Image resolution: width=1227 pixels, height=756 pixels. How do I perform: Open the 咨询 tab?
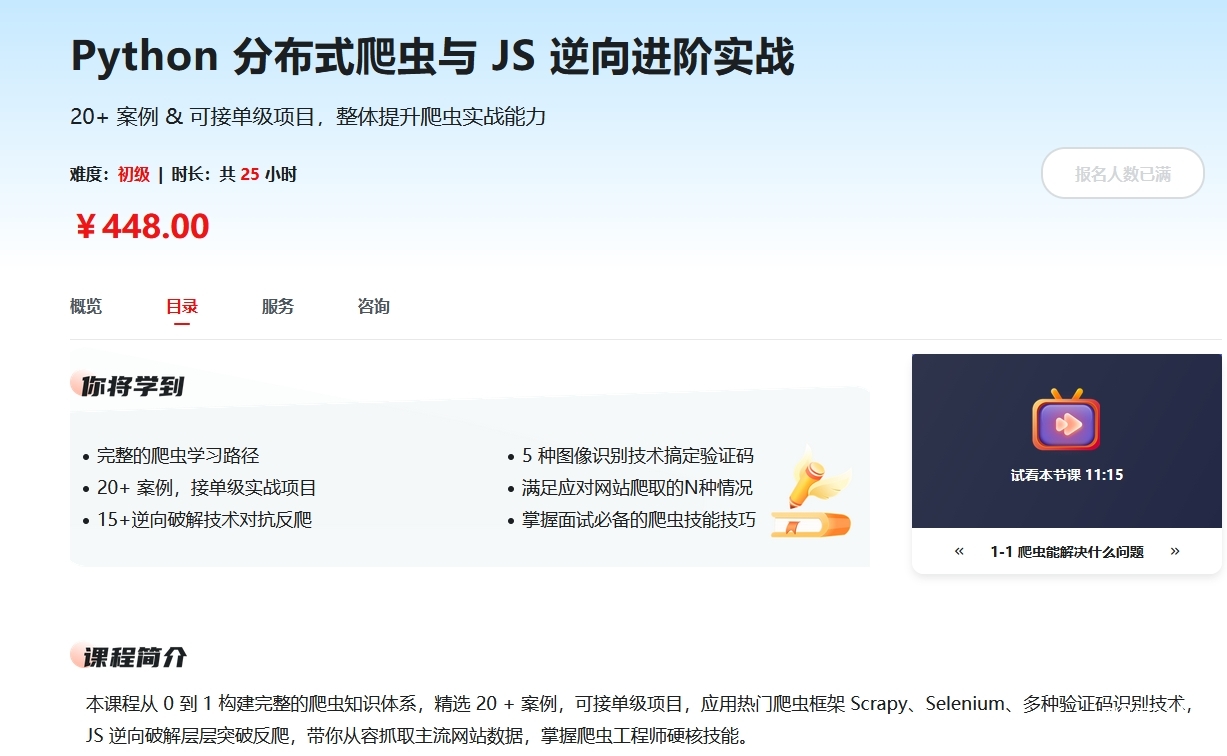pos(373,306)
